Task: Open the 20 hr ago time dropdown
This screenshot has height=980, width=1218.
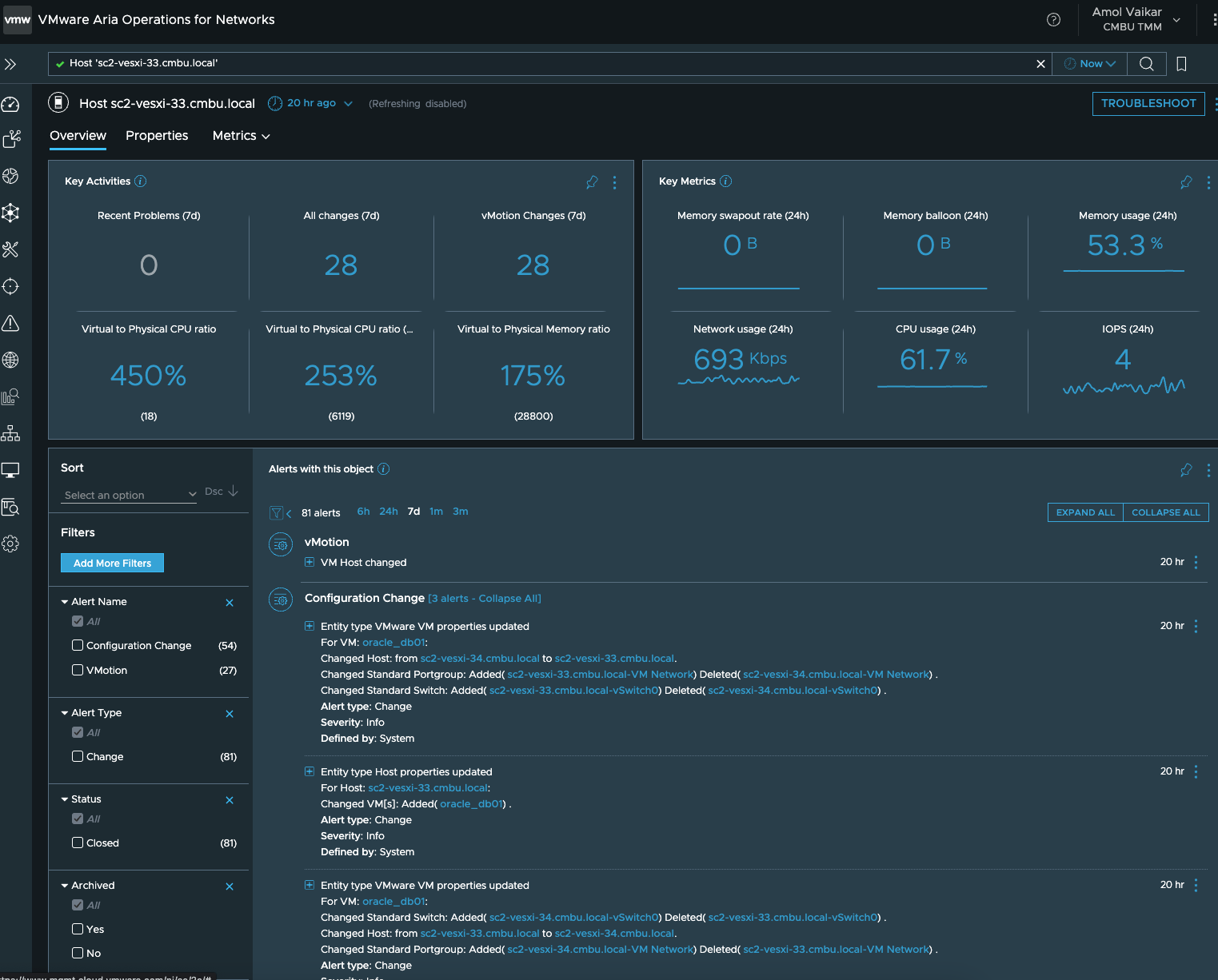Action: (310, 103)
